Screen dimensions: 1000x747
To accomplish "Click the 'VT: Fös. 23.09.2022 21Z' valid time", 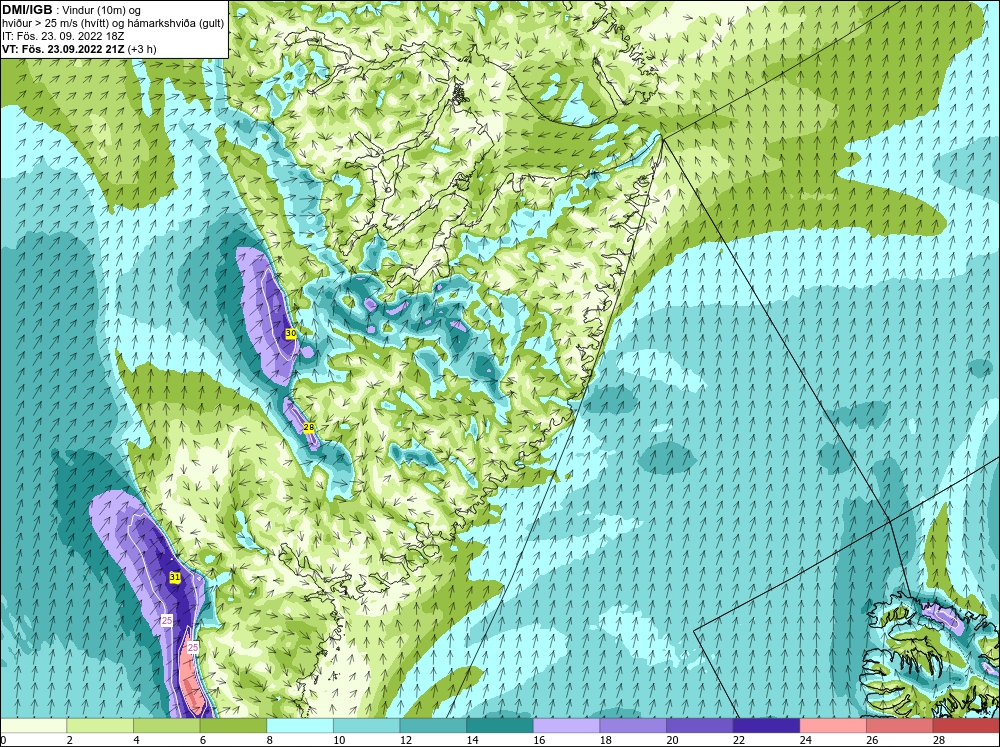I will [64, 49].
